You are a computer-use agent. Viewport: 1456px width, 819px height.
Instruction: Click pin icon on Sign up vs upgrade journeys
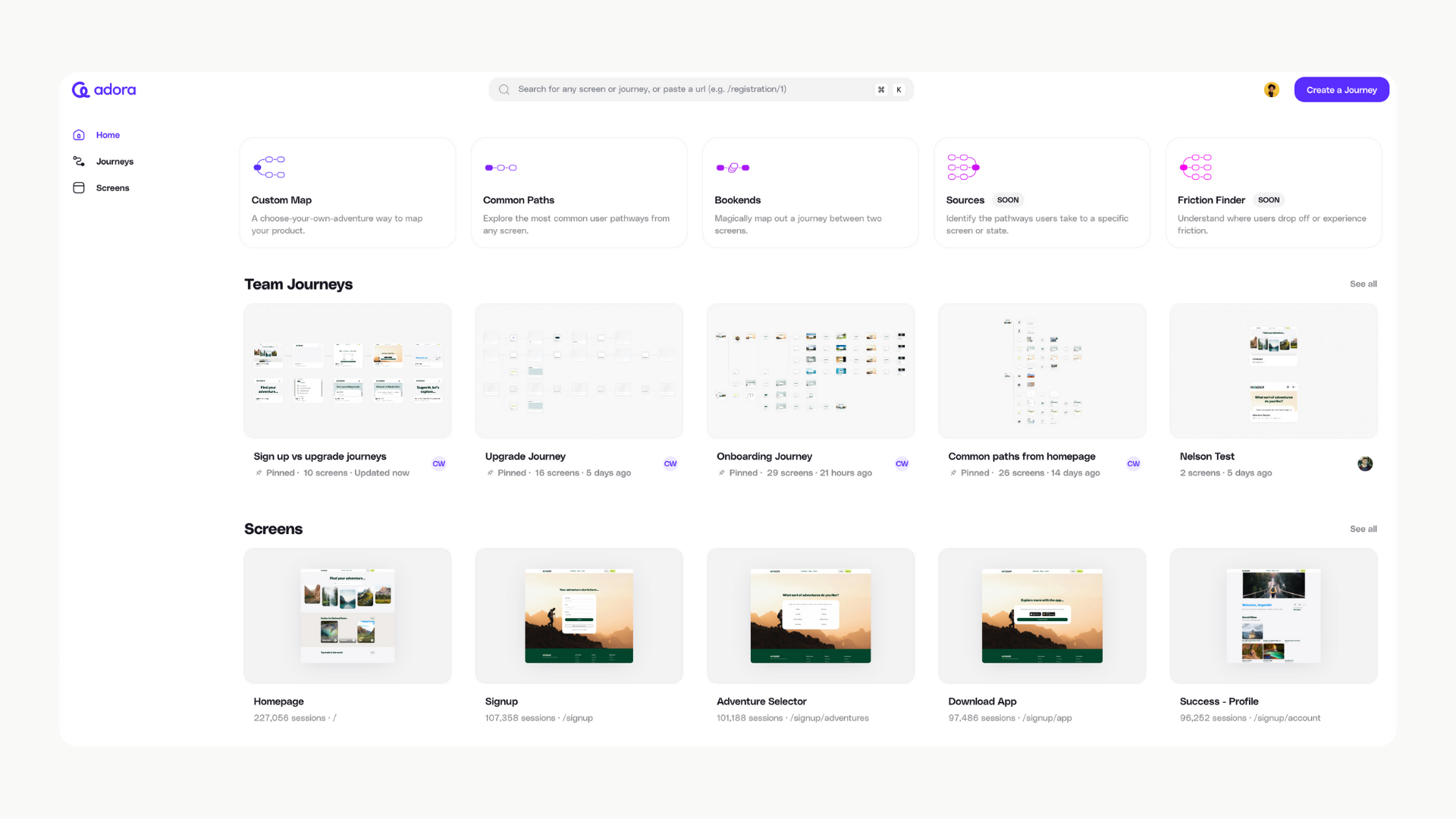point(259,473)
